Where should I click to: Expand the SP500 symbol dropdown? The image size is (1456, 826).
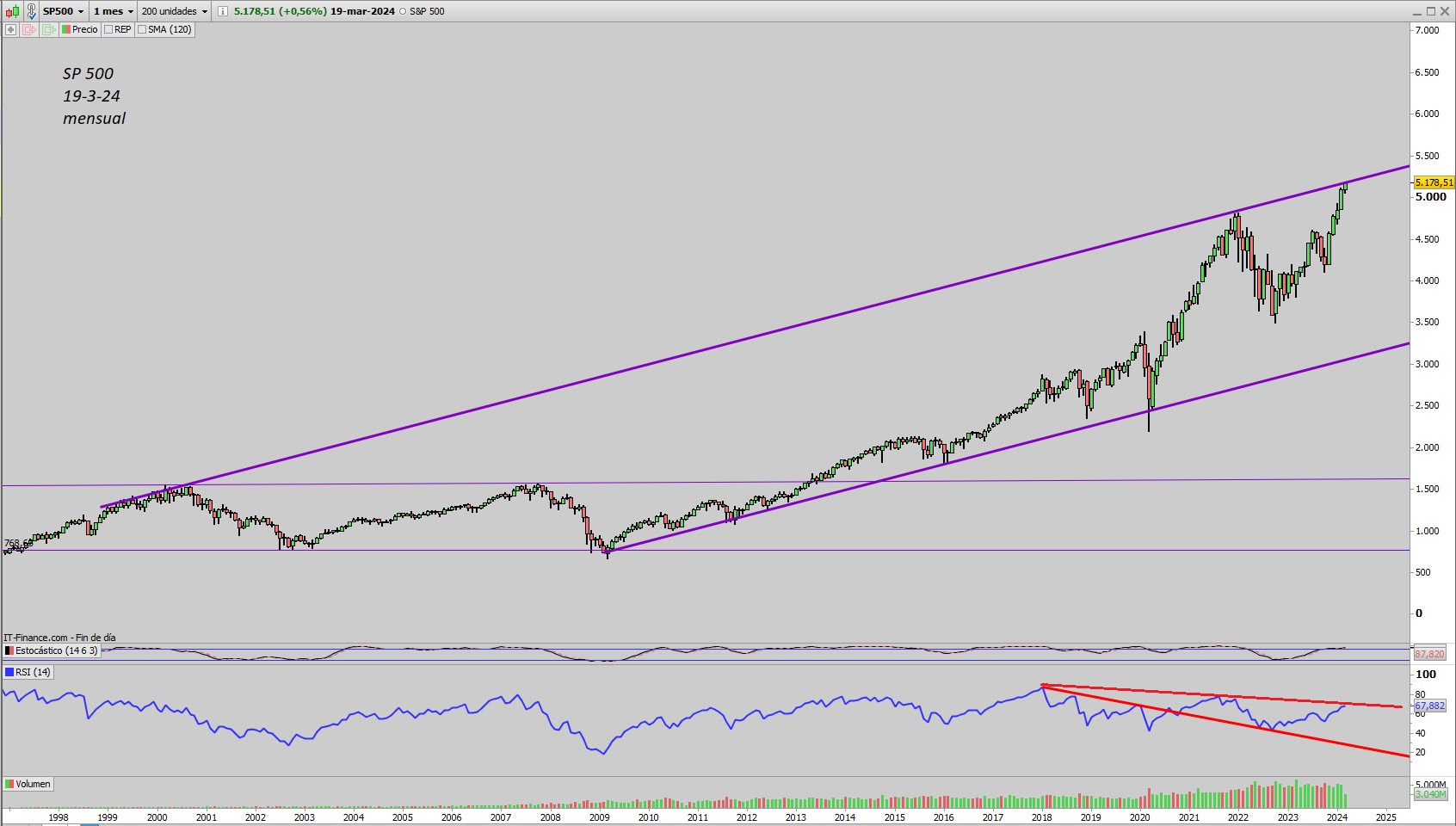tap(64, 11)
